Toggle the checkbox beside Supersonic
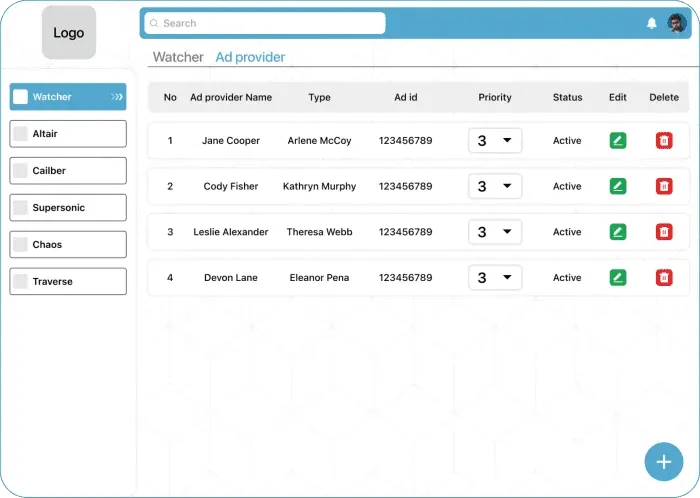This screenshot has height=498, width=700. coord(20,208)
